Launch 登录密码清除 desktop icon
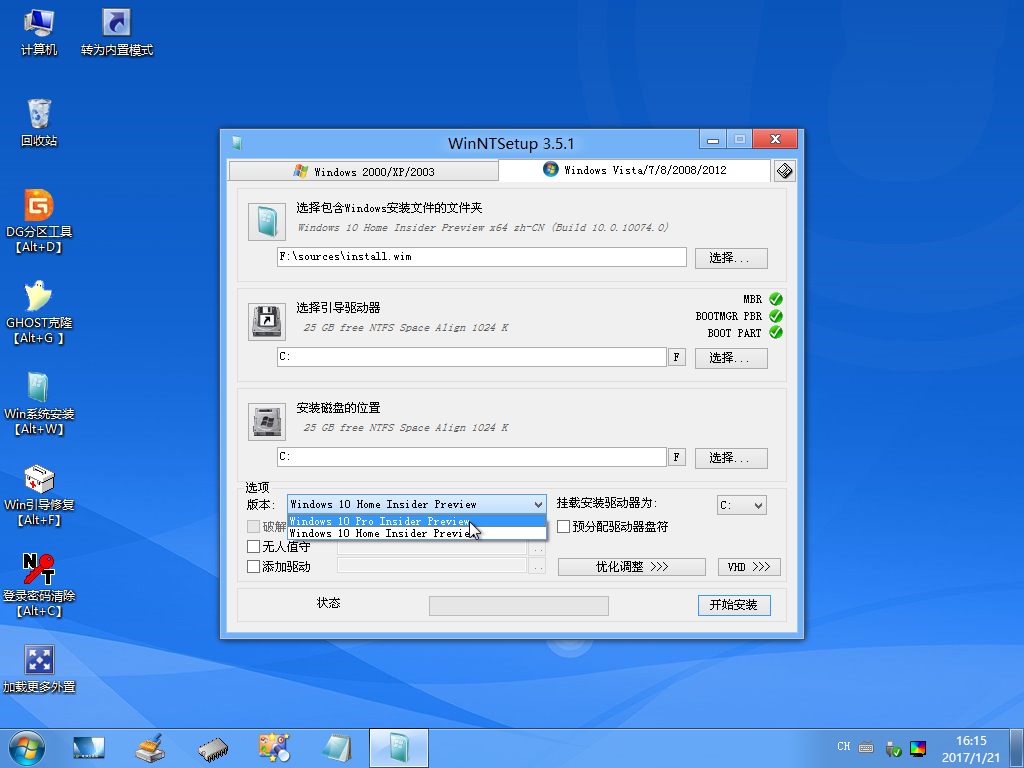Image resolution: width=1024 pixels, height=768 pixels. (x=39, y=586)
